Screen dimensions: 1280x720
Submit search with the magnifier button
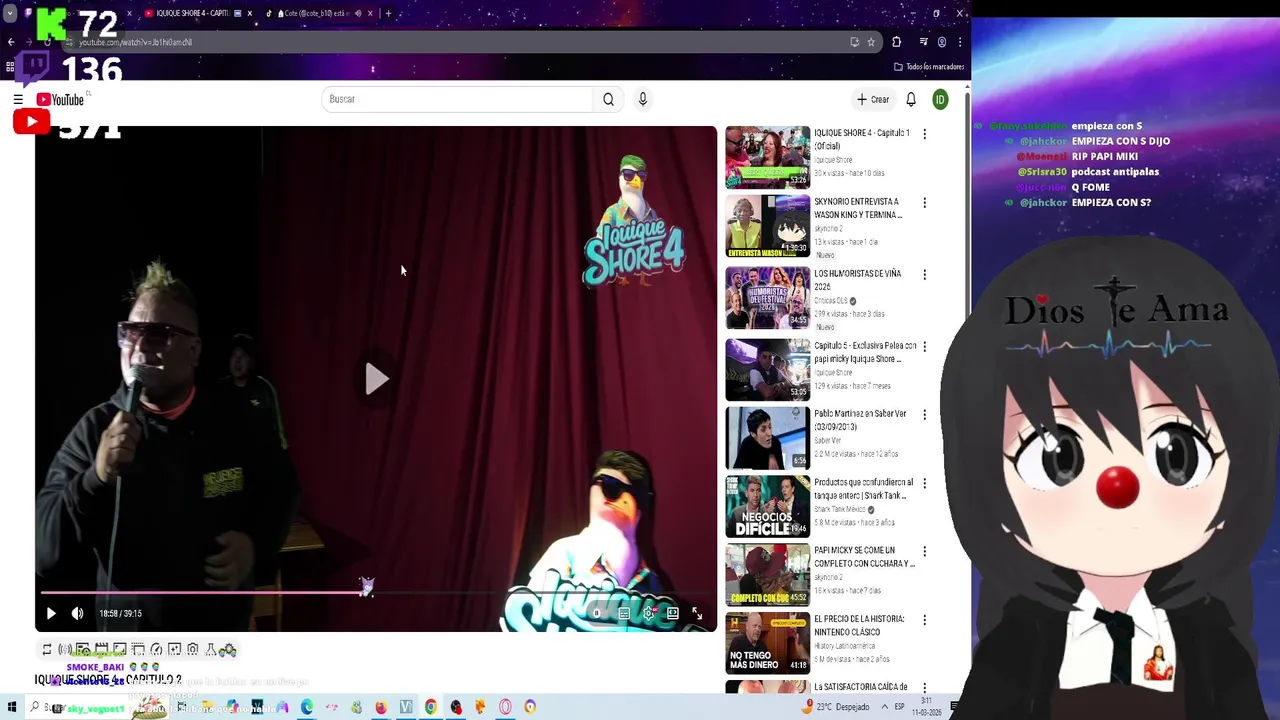(608, 99)
